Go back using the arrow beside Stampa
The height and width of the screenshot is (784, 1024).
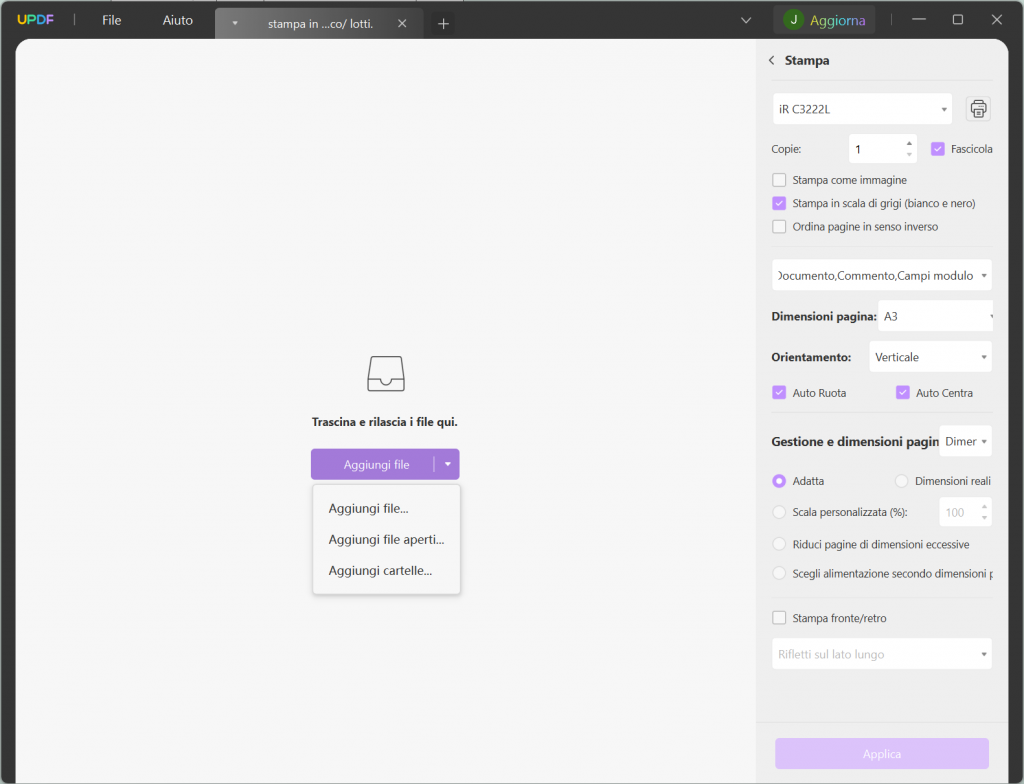click(770, 60)
